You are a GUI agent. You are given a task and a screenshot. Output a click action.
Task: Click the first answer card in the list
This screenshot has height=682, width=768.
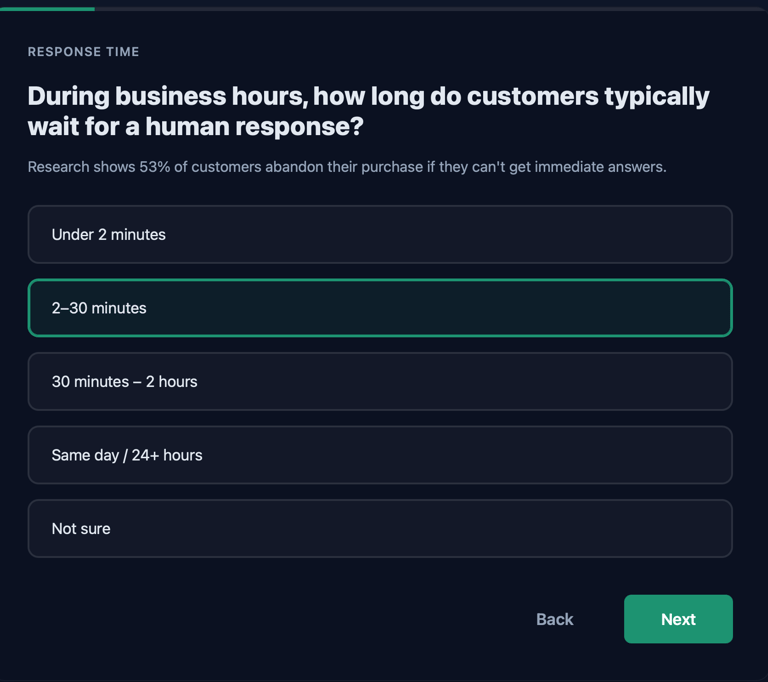pos(380,234)
